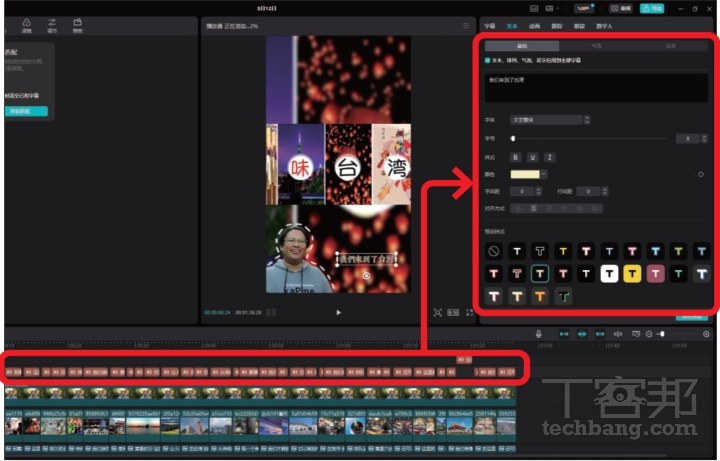Select the center horizontal alignment icon
This screenshot has height=461, width=720.
click(x=534, y=208)
